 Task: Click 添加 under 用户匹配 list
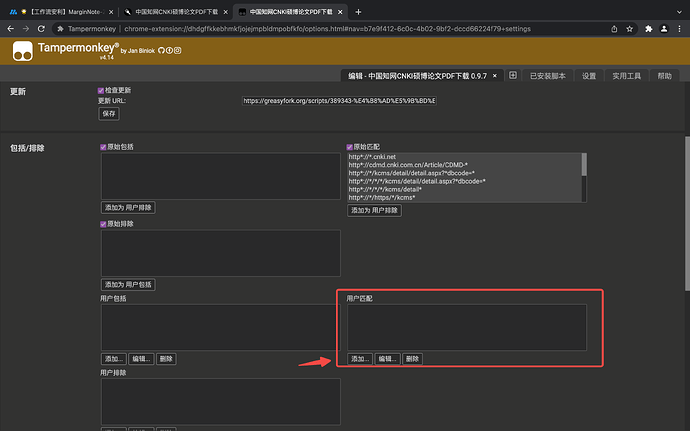coord(360,359)
